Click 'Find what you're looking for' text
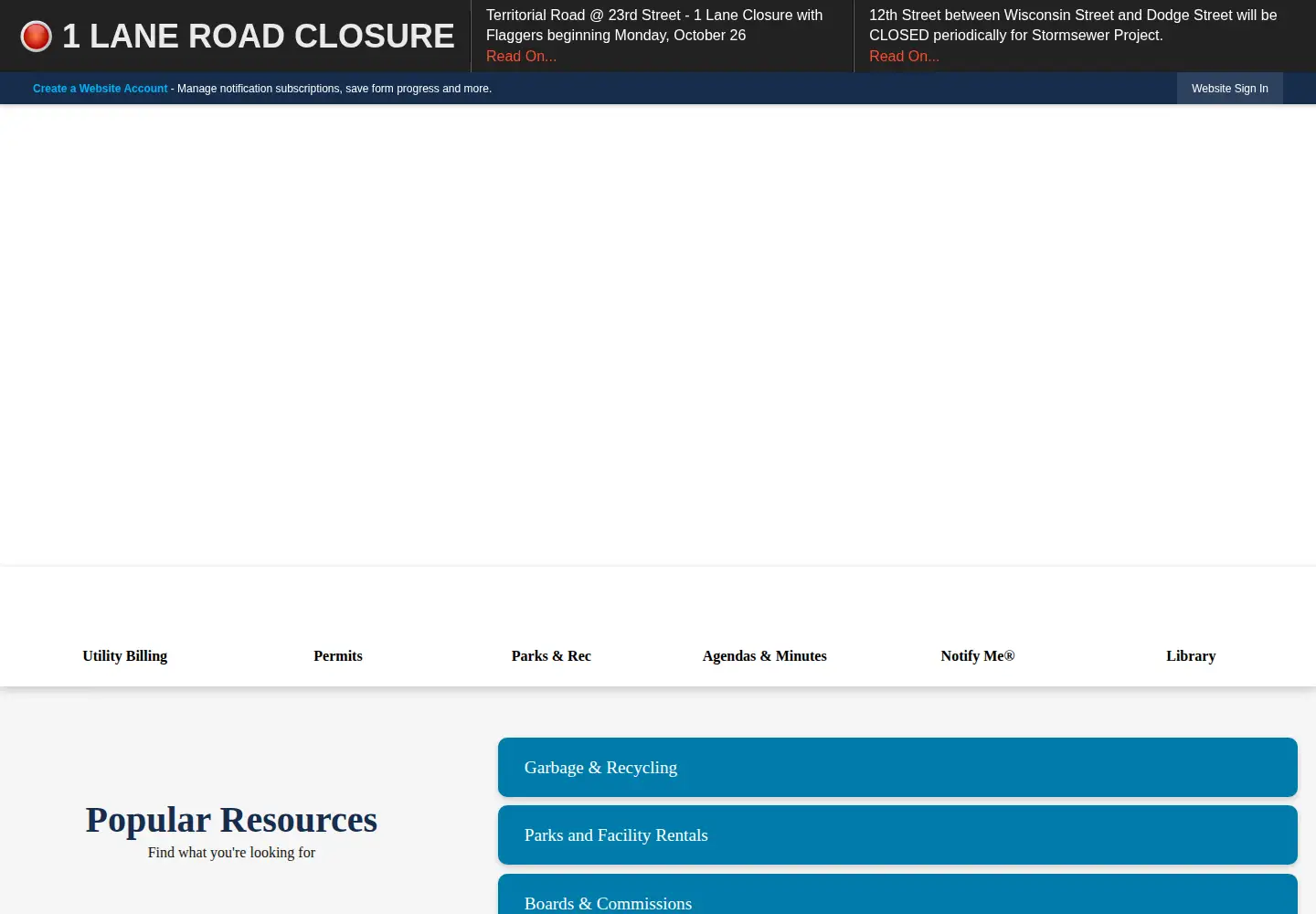 pos(231,853)
